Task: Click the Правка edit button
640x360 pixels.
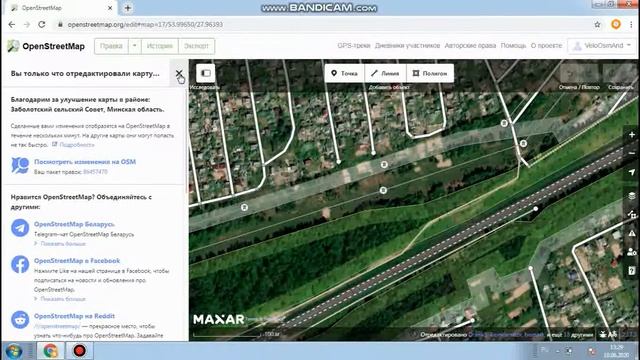Action: [x=111, y=46]
